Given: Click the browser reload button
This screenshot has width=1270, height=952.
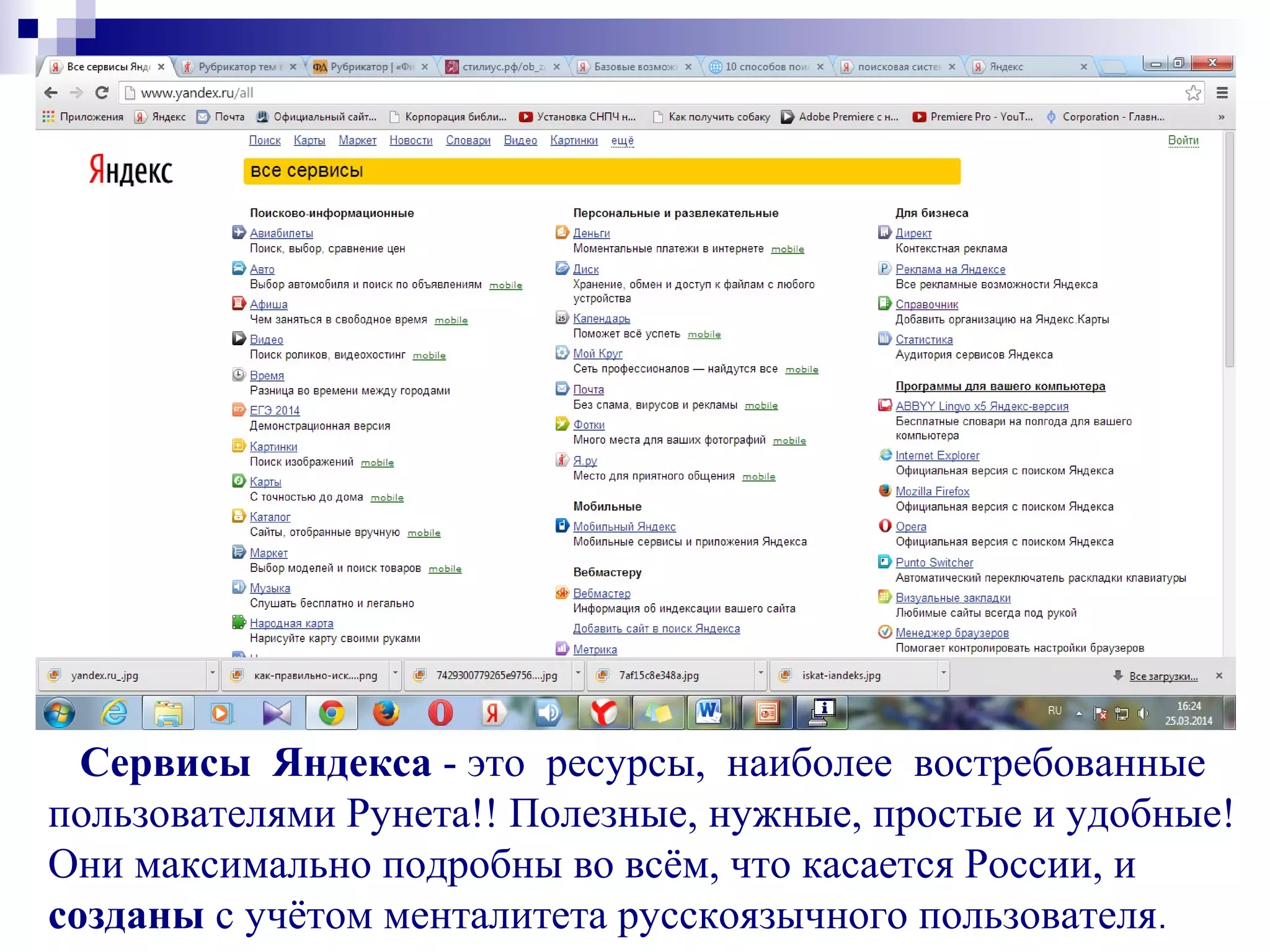Looking at the screenshot, I should pos(102,93).
